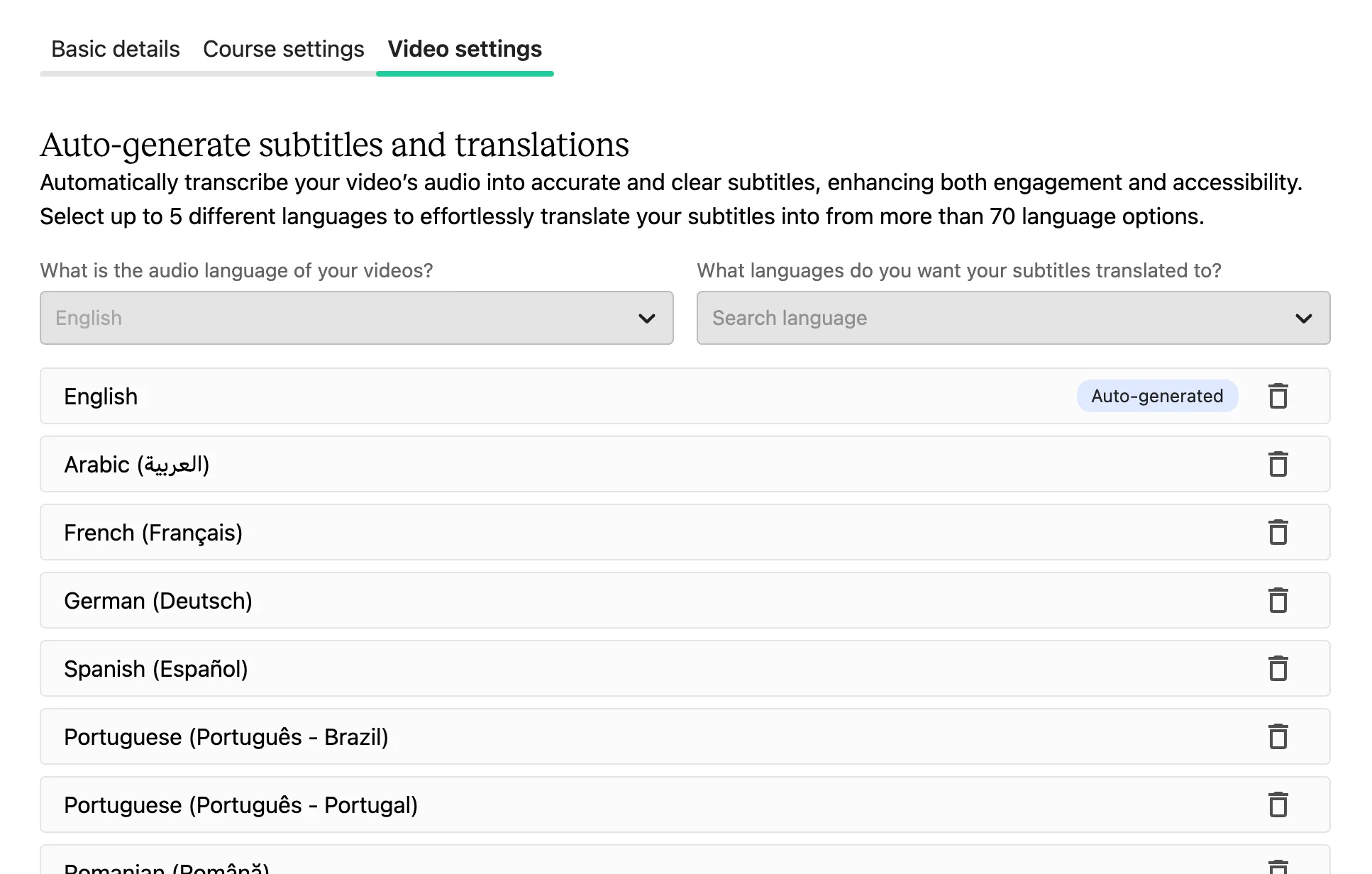
Task: Click the Auto-generated badge on English
Action: 1157,396
